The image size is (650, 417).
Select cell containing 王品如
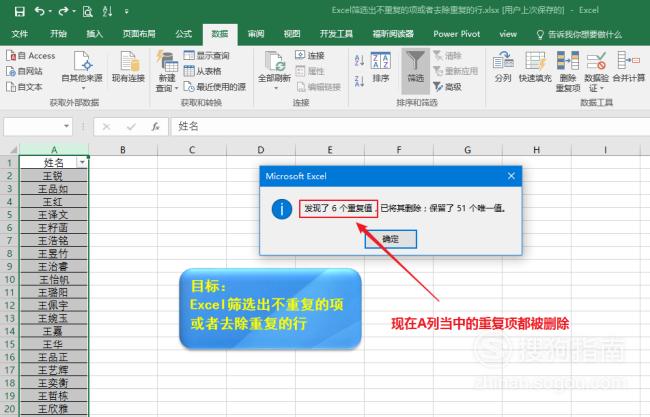(x=54, y=189)
